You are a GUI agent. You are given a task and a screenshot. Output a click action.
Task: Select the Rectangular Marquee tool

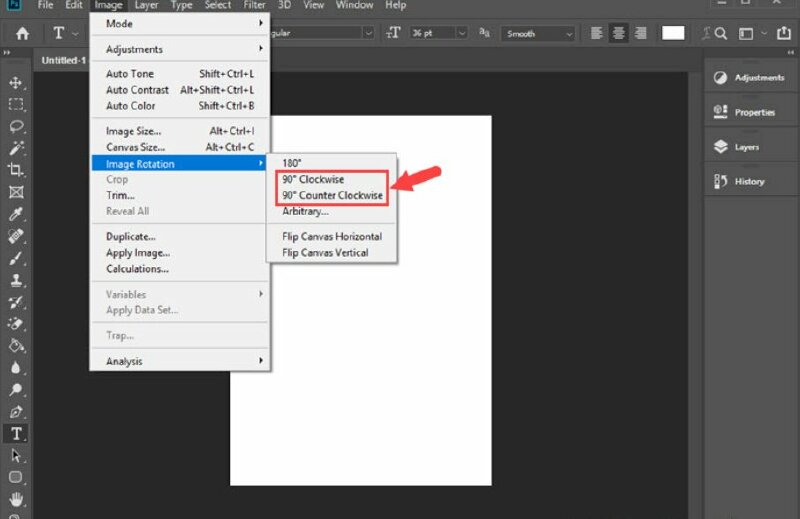16,105
